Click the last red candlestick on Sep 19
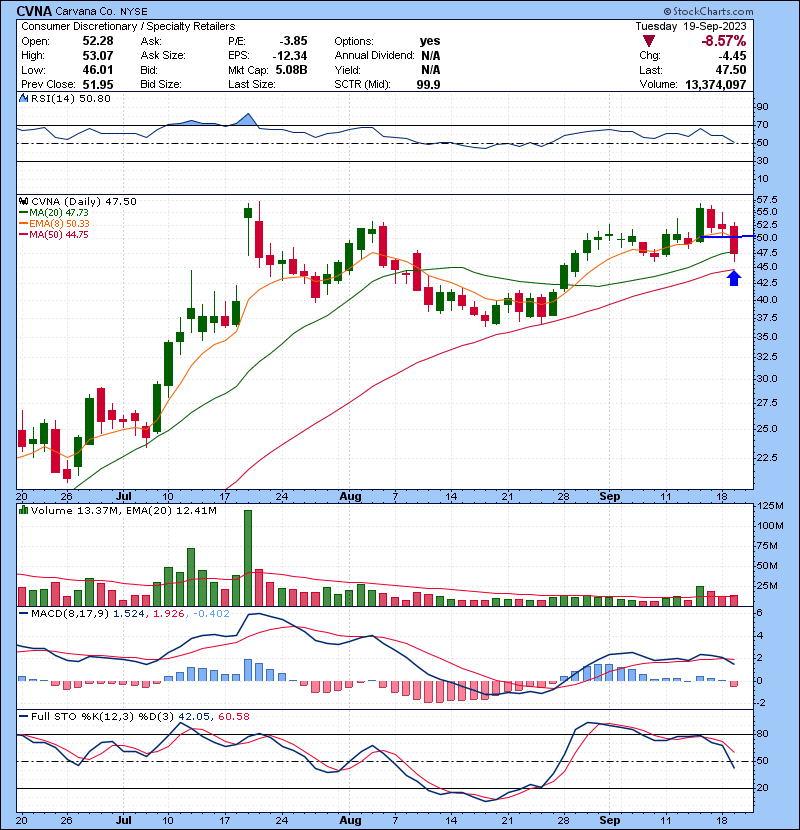This screenshot has height=830, width=800. tap(734, 240)
